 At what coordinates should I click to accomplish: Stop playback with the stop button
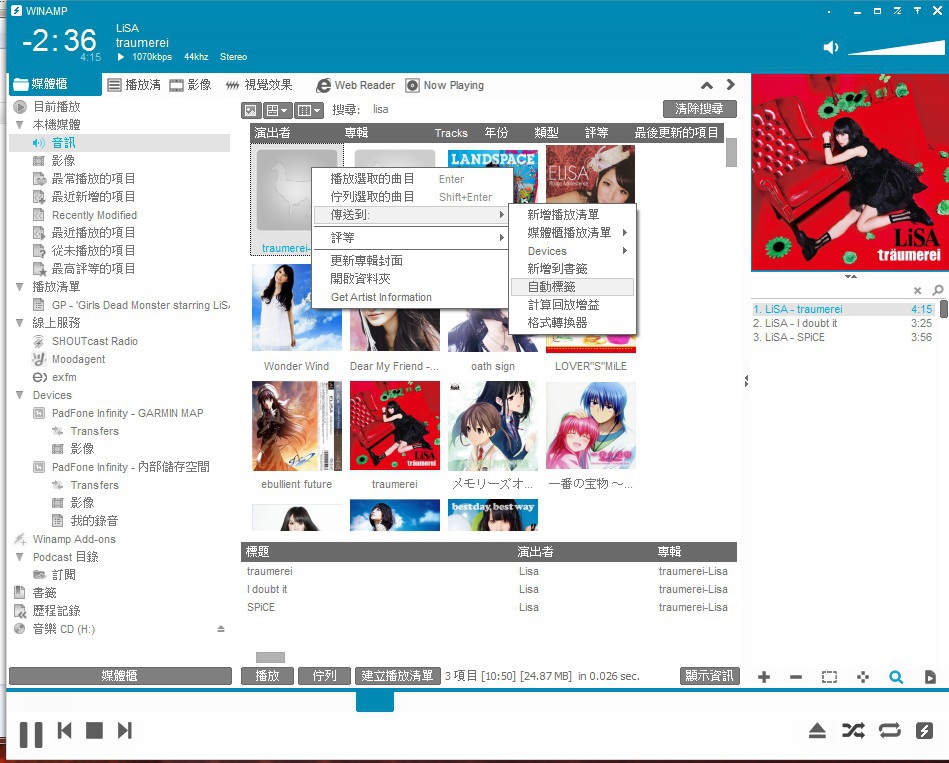coord(94,730)
